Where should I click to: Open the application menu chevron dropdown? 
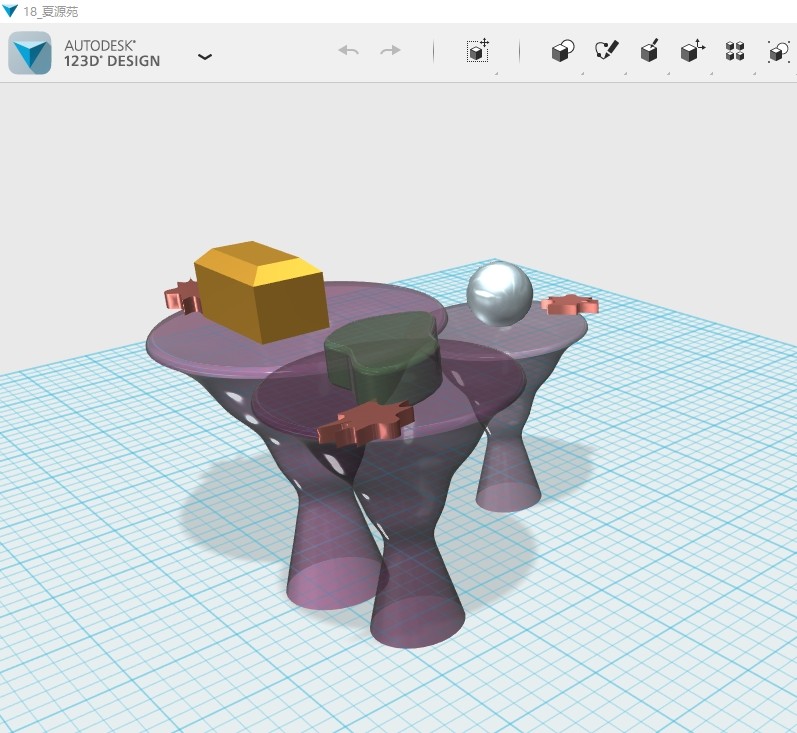205,56
